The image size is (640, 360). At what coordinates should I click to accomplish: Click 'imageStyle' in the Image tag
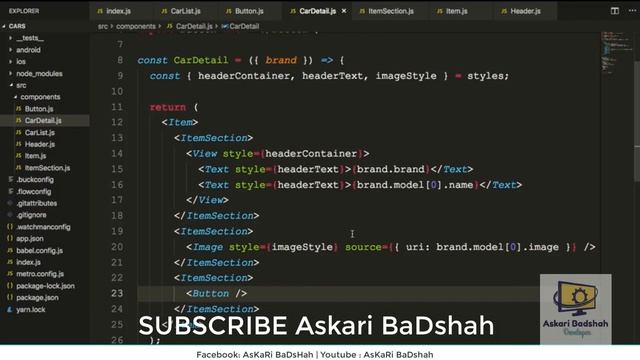(302, 247)
